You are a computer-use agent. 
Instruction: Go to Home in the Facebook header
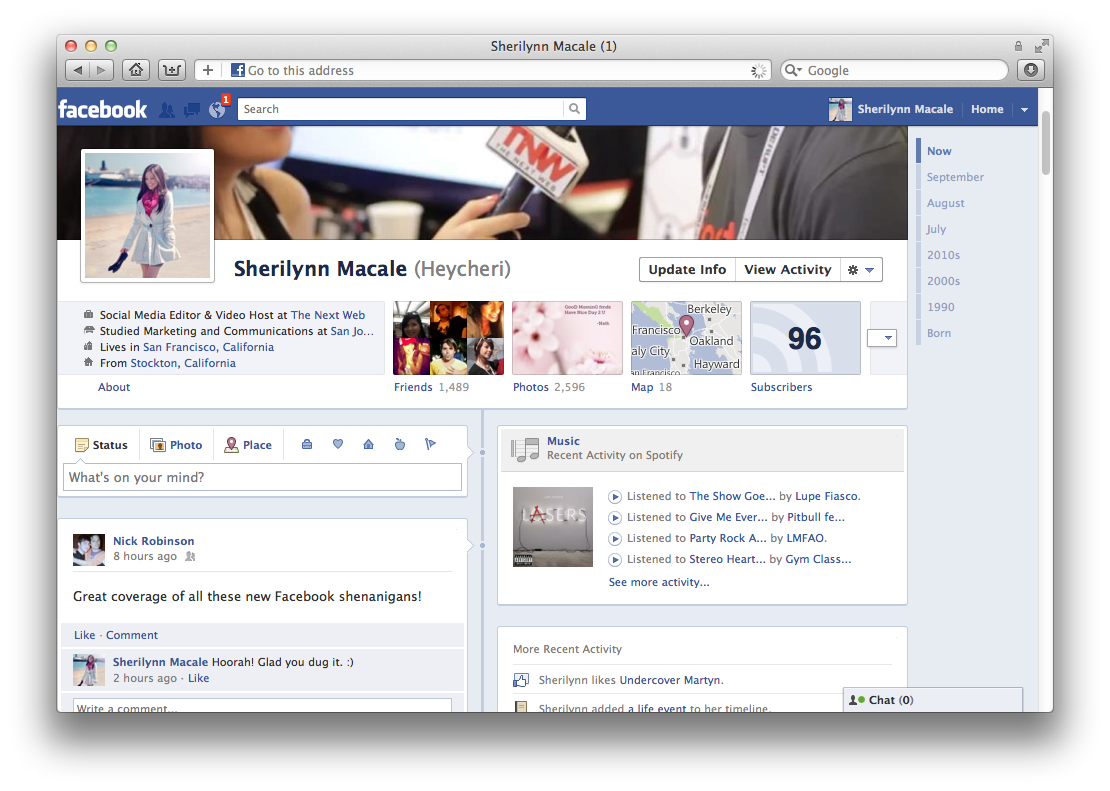coord(987,109)
